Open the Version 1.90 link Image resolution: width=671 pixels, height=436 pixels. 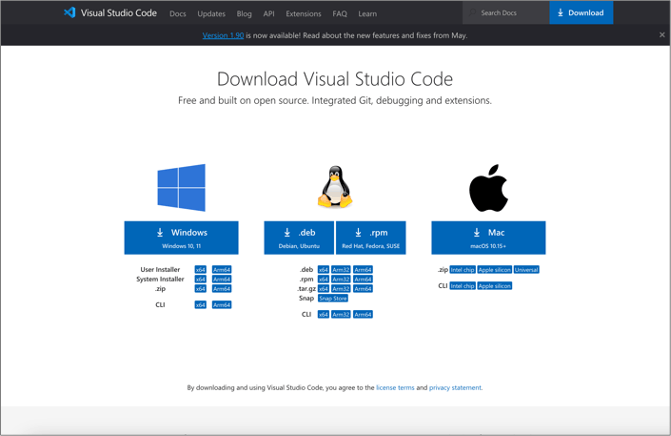point(221,35)
